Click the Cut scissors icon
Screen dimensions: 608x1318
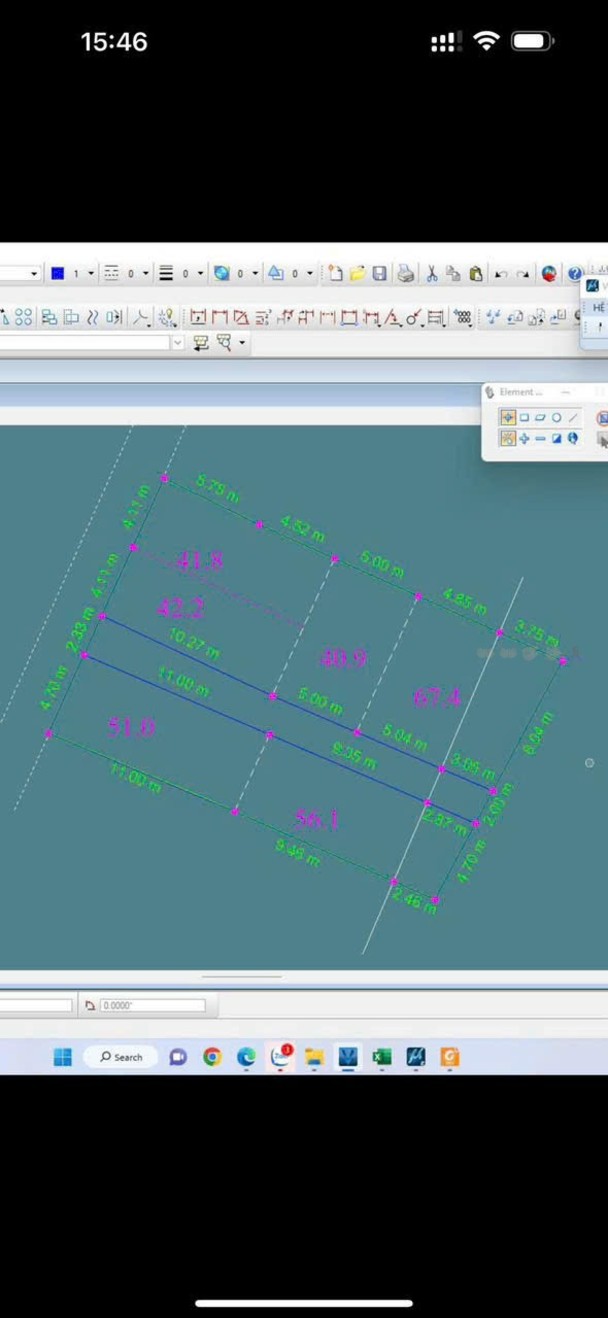click(431, 273)
